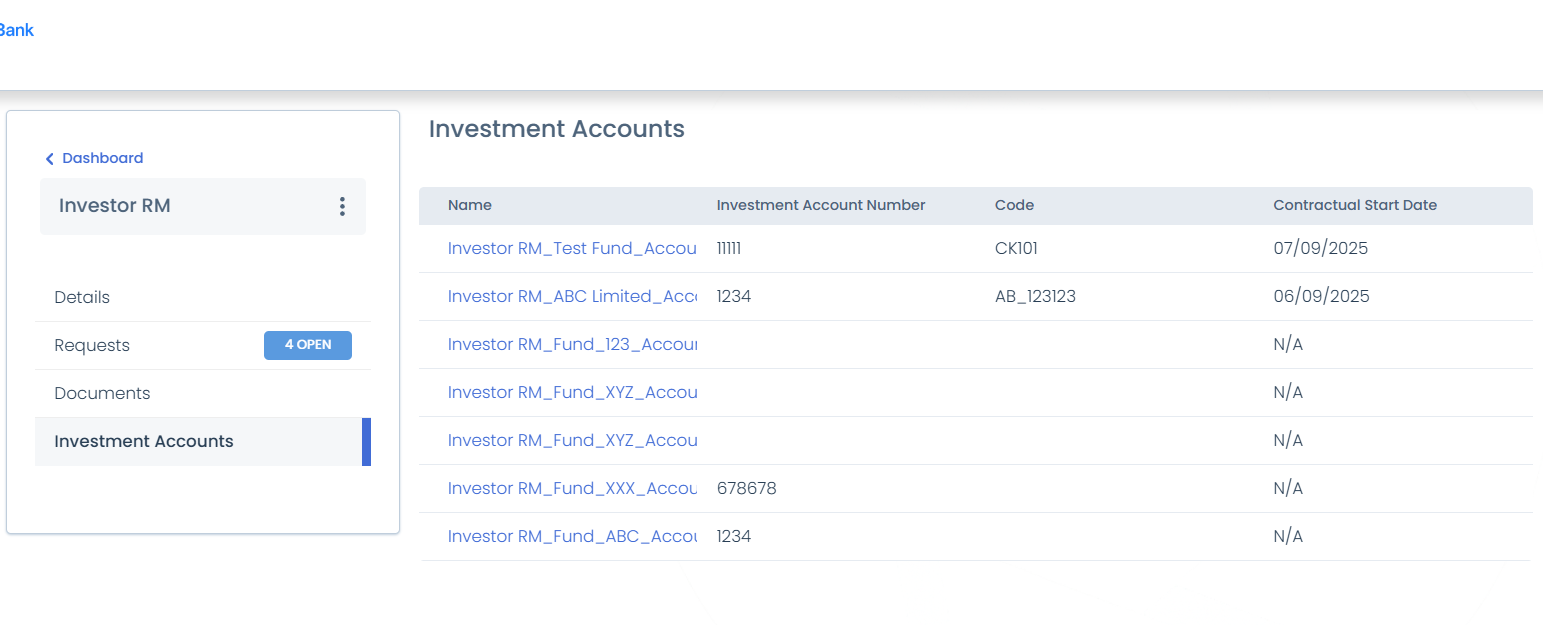Open Investor RM_Fund_XYZ_Account record
1543x625 pixels.
tap(572, 392)
